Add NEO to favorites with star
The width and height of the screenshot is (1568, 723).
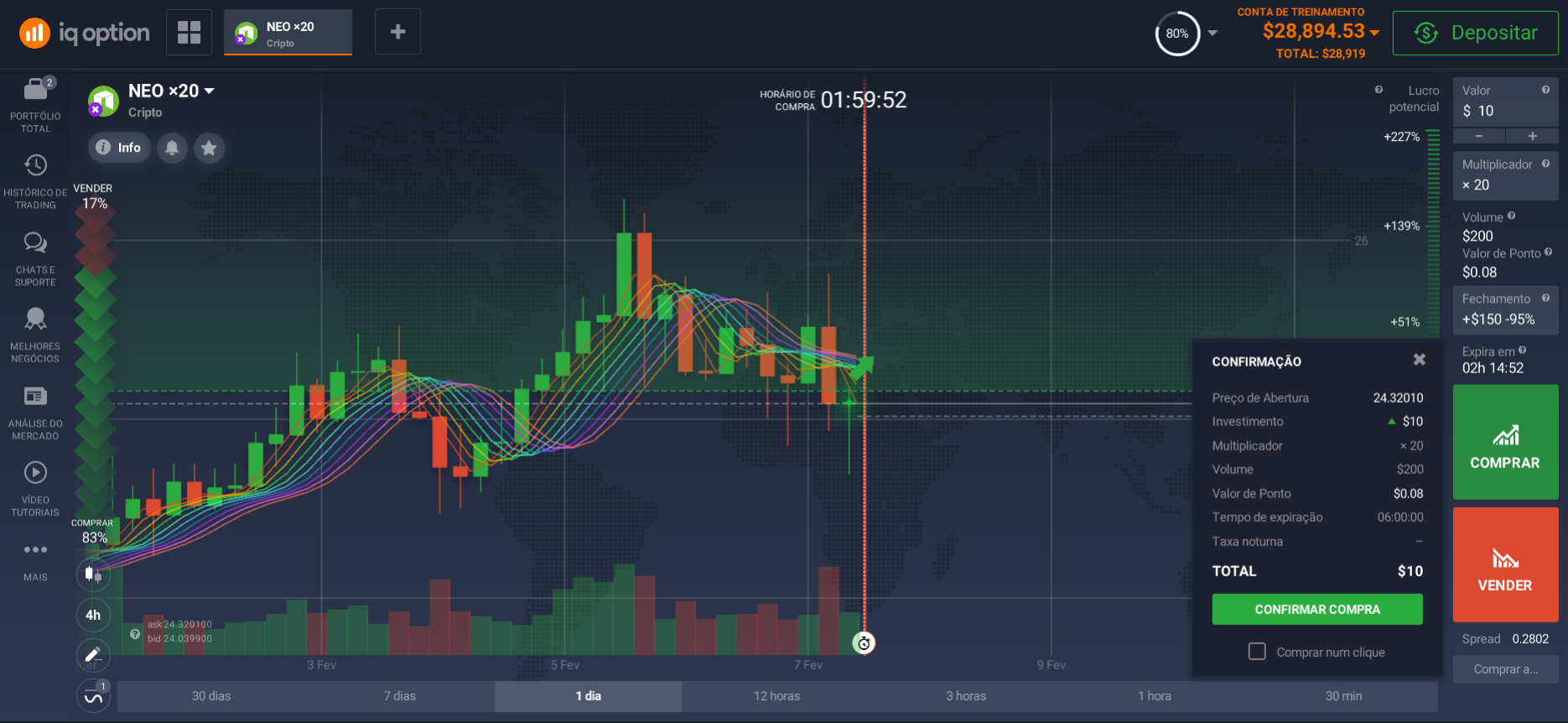[209, 148]
